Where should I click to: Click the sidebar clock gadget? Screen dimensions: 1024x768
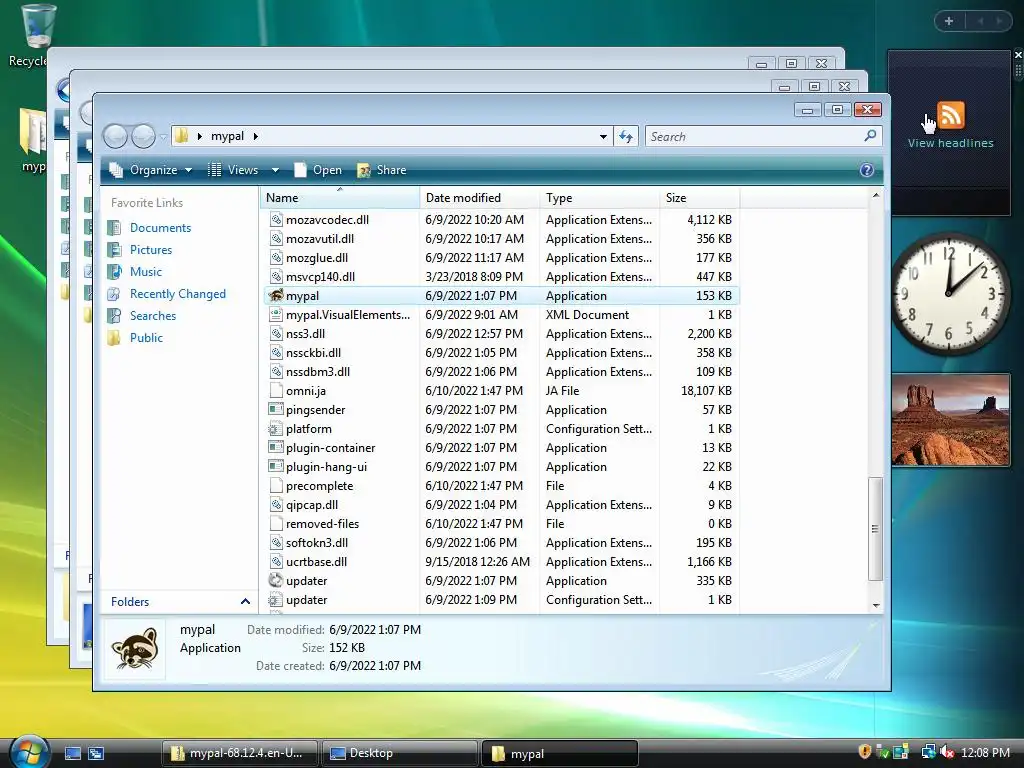(950, 294)
